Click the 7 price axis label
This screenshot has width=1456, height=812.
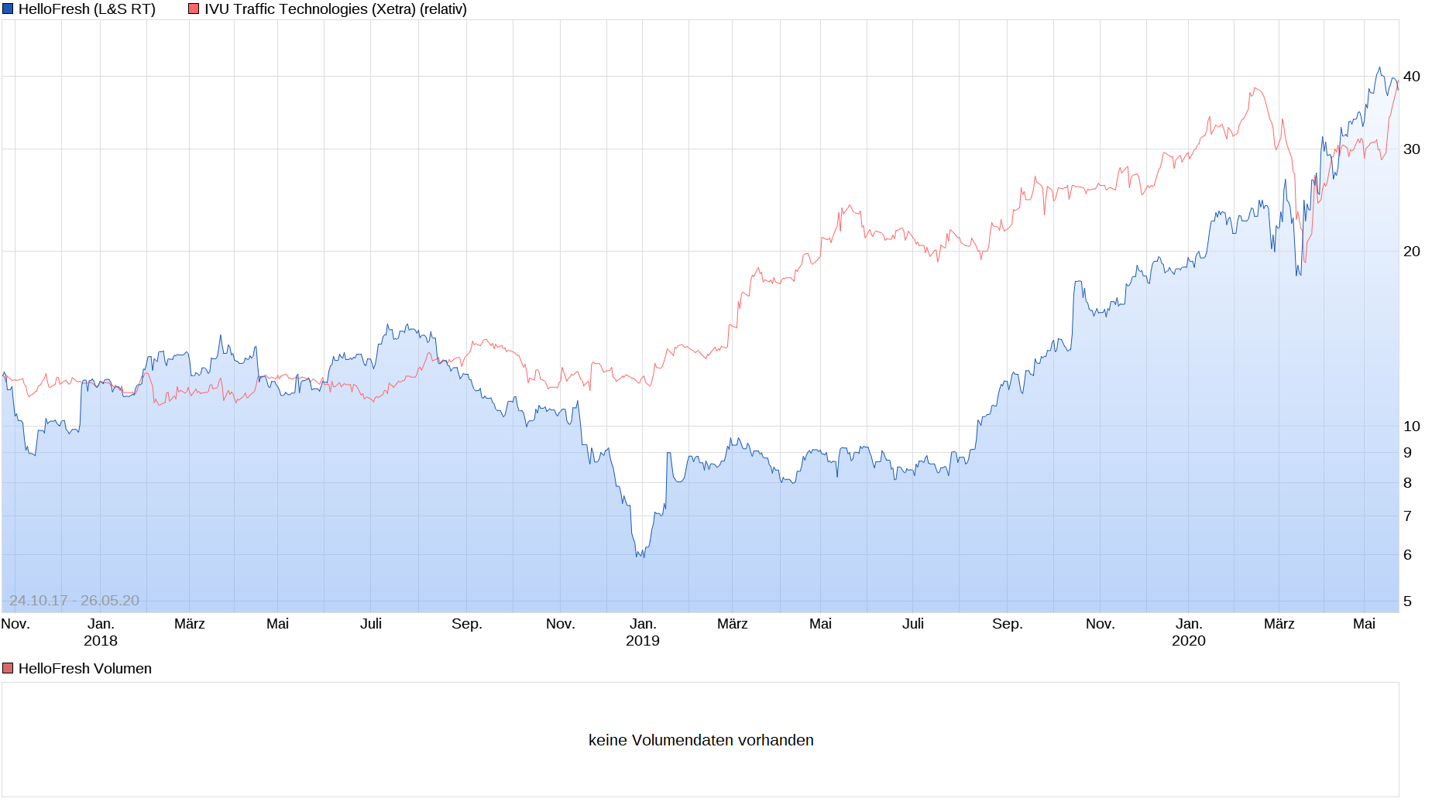1408,516
